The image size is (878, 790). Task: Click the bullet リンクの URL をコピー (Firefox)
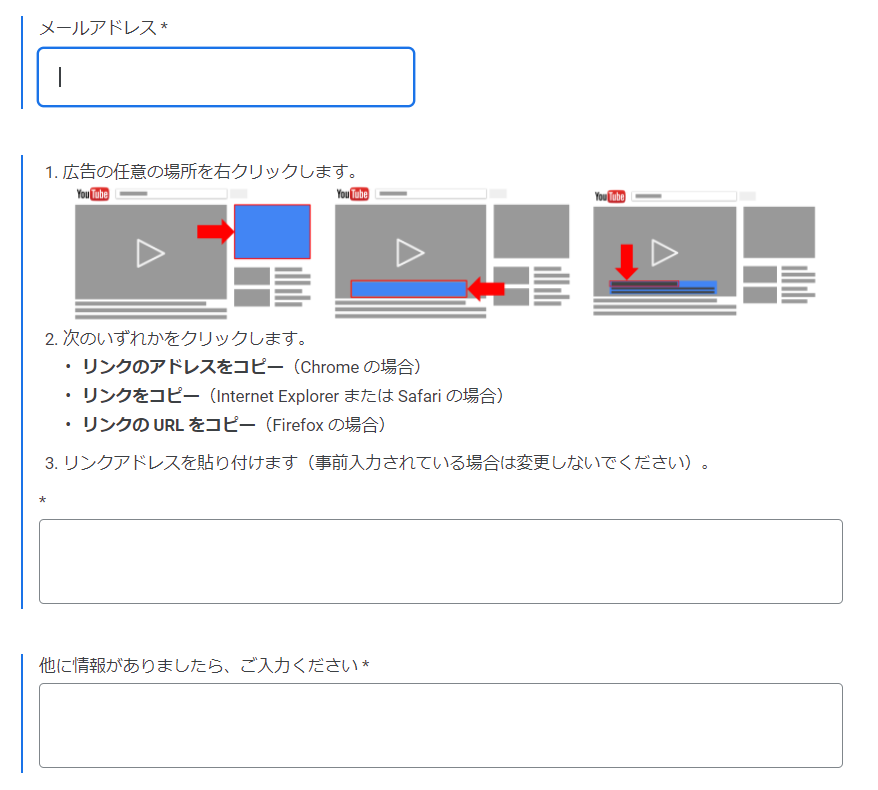click(x=233, y=425)
